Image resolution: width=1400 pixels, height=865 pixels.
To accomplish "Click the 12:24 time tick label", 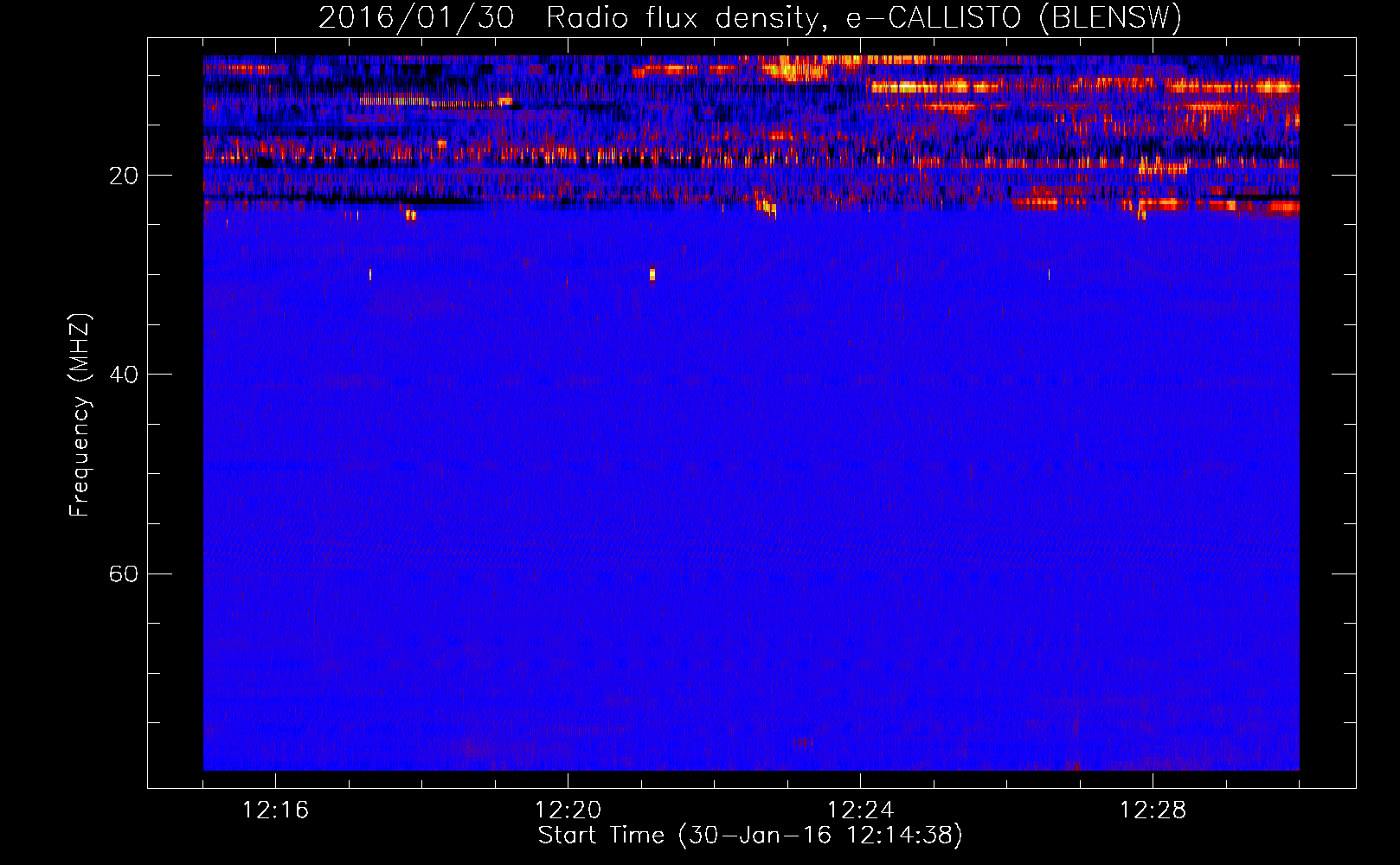I will 860,811.
